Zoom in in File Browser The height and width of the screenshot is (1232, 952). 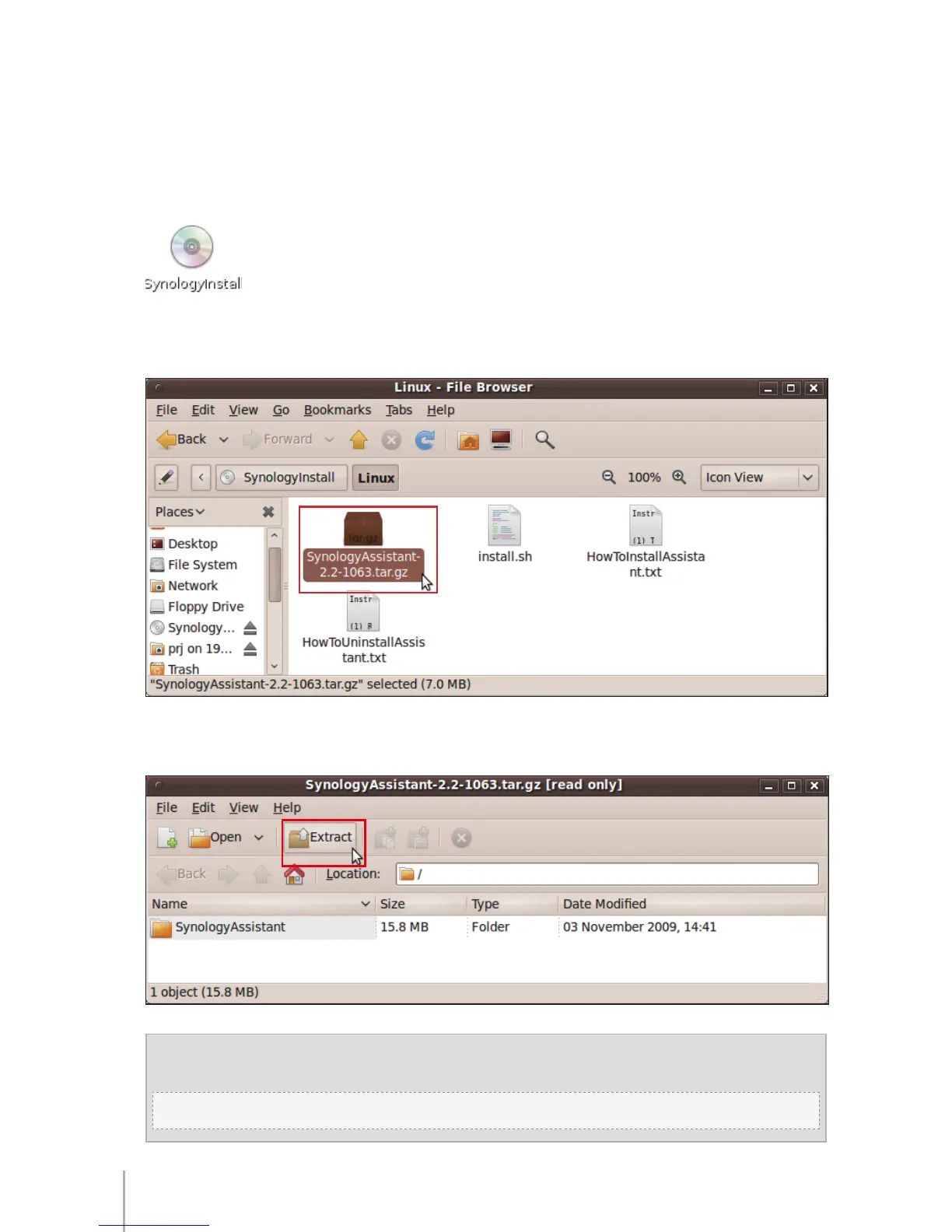pos(679,477)
